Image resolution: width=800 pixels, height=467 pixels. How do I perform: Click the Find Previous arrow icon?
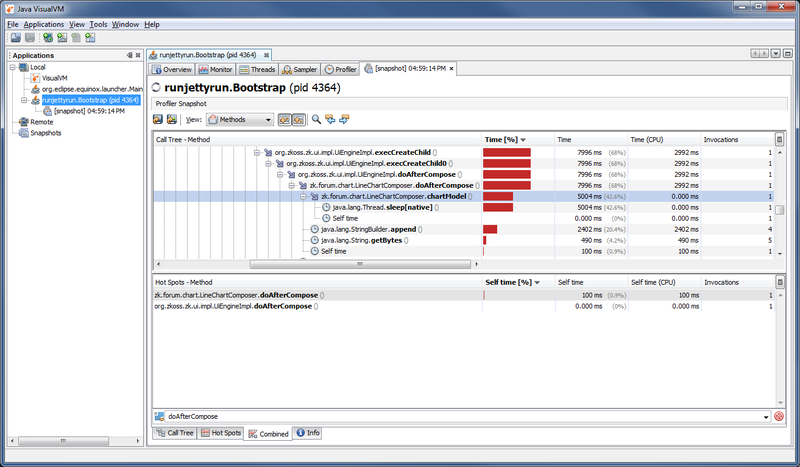tap(330, 119)
